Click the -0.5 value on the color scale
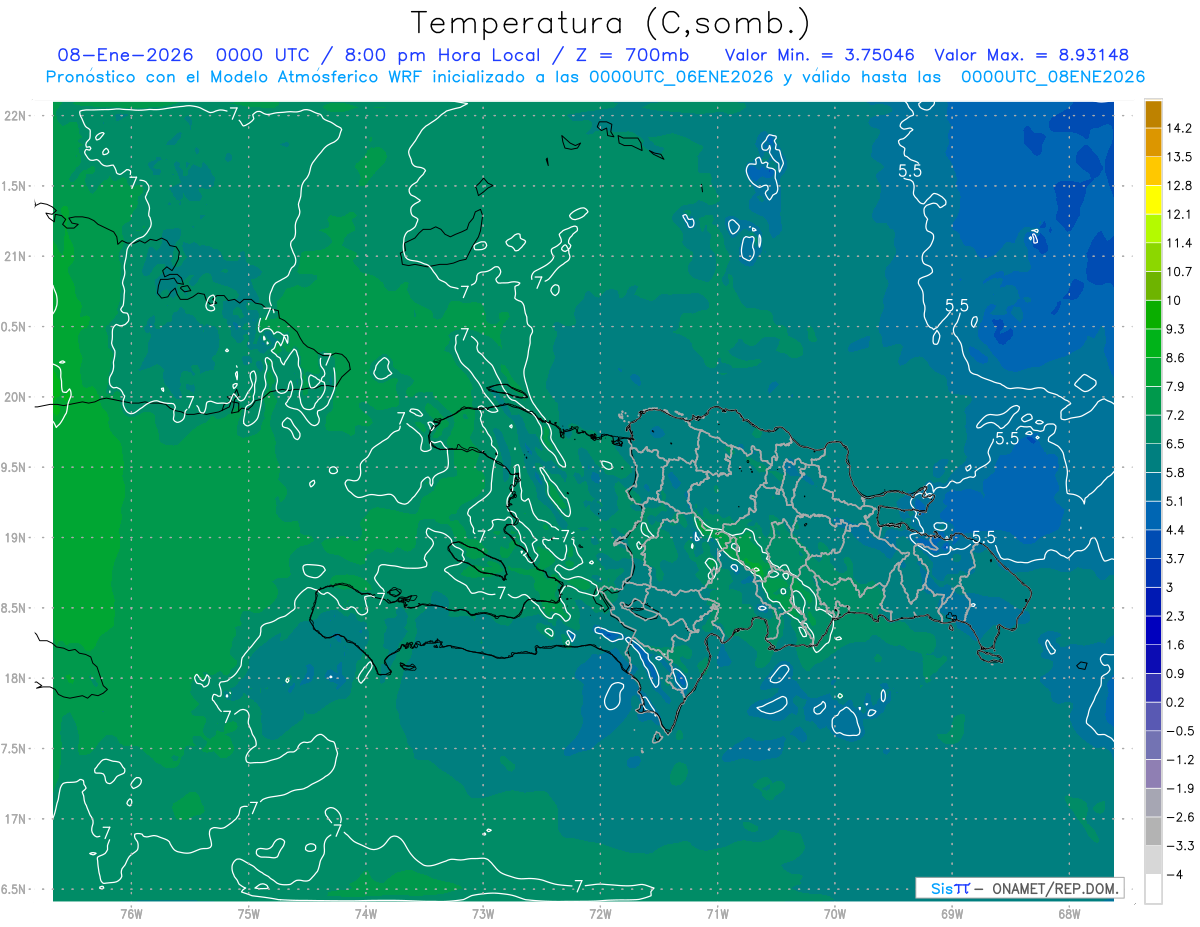This screenshot has height=927, width=1200. click(1179, 731)
